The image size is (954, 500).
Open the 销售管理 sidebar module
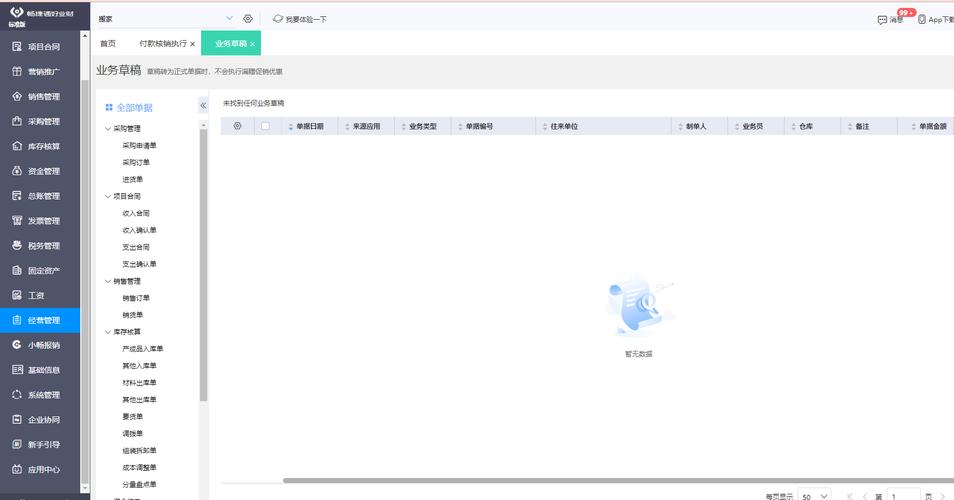tap(43, 97)
